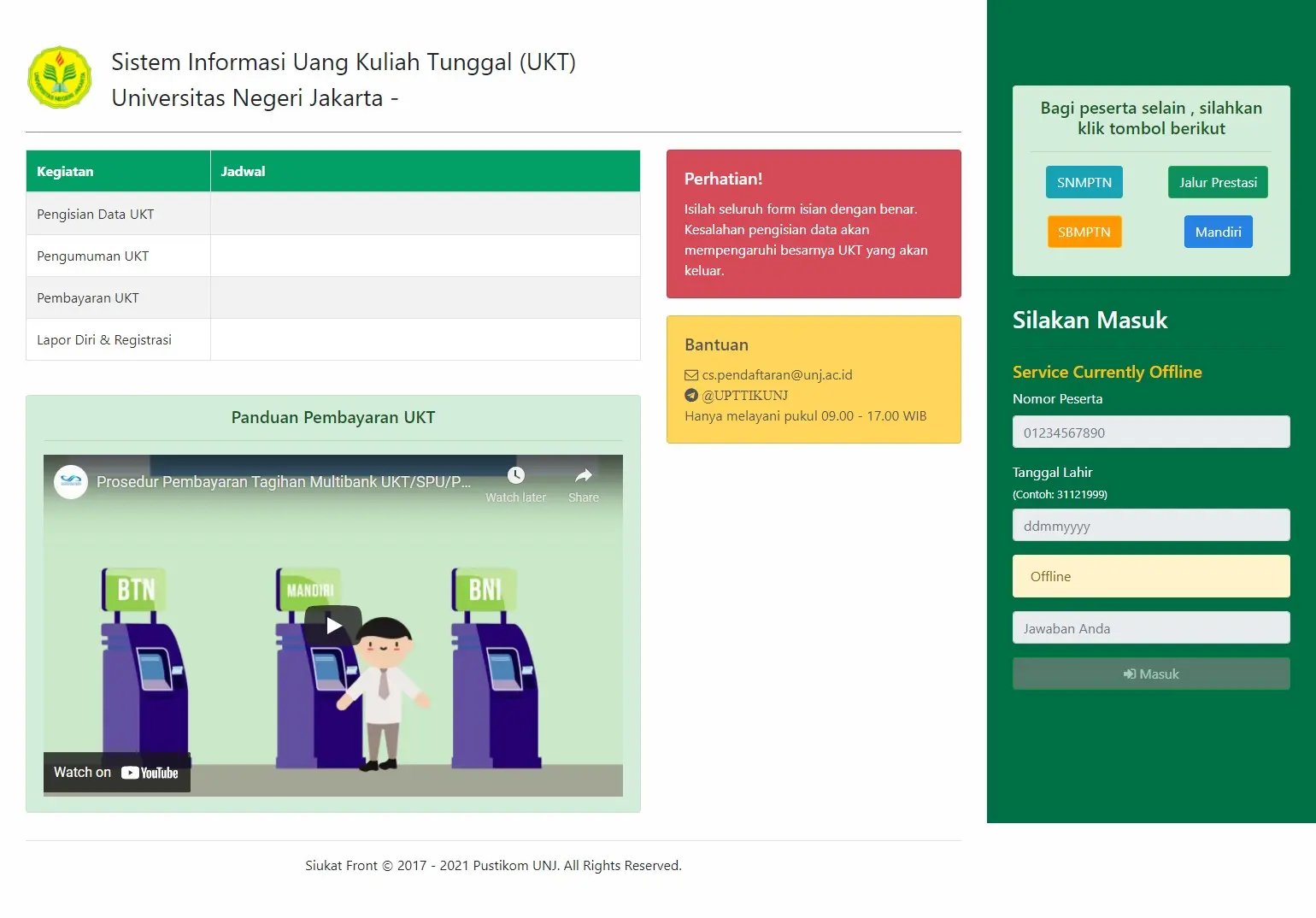Click the envelope icon beside support email
This screenshot has width=1316, height=918.
click(x=691, y=375)
